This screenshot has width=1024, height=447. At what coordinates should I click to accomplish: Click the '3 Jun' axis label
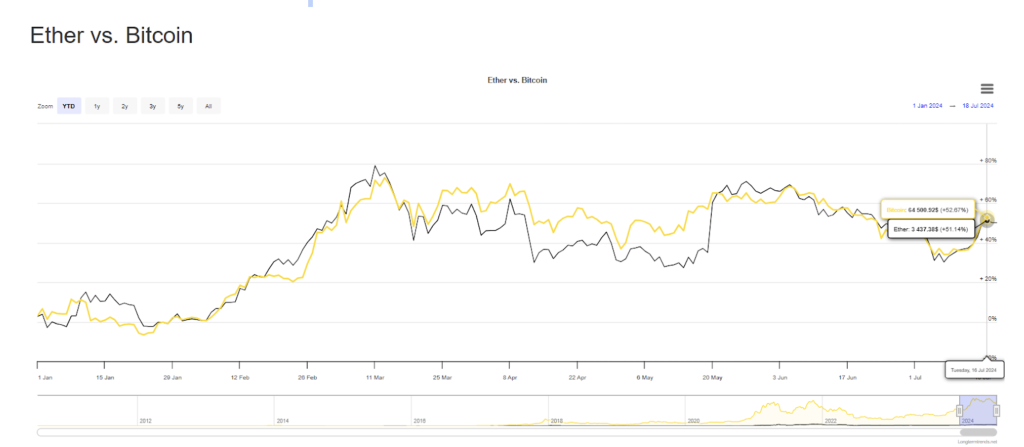click(779, 378)
